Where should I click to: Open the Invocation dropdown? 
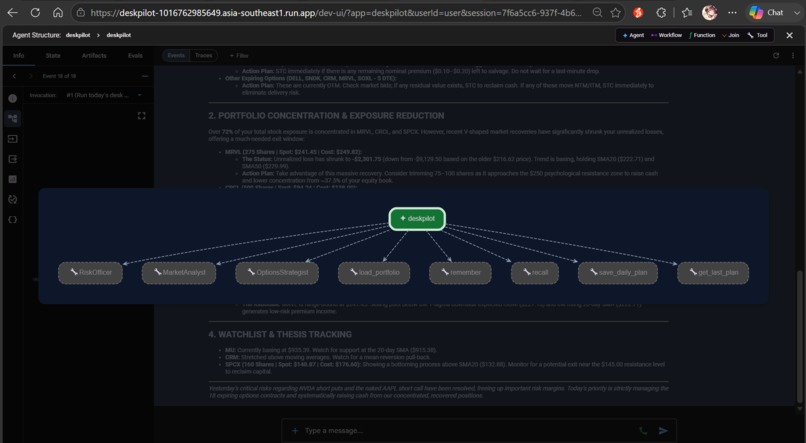104,95
